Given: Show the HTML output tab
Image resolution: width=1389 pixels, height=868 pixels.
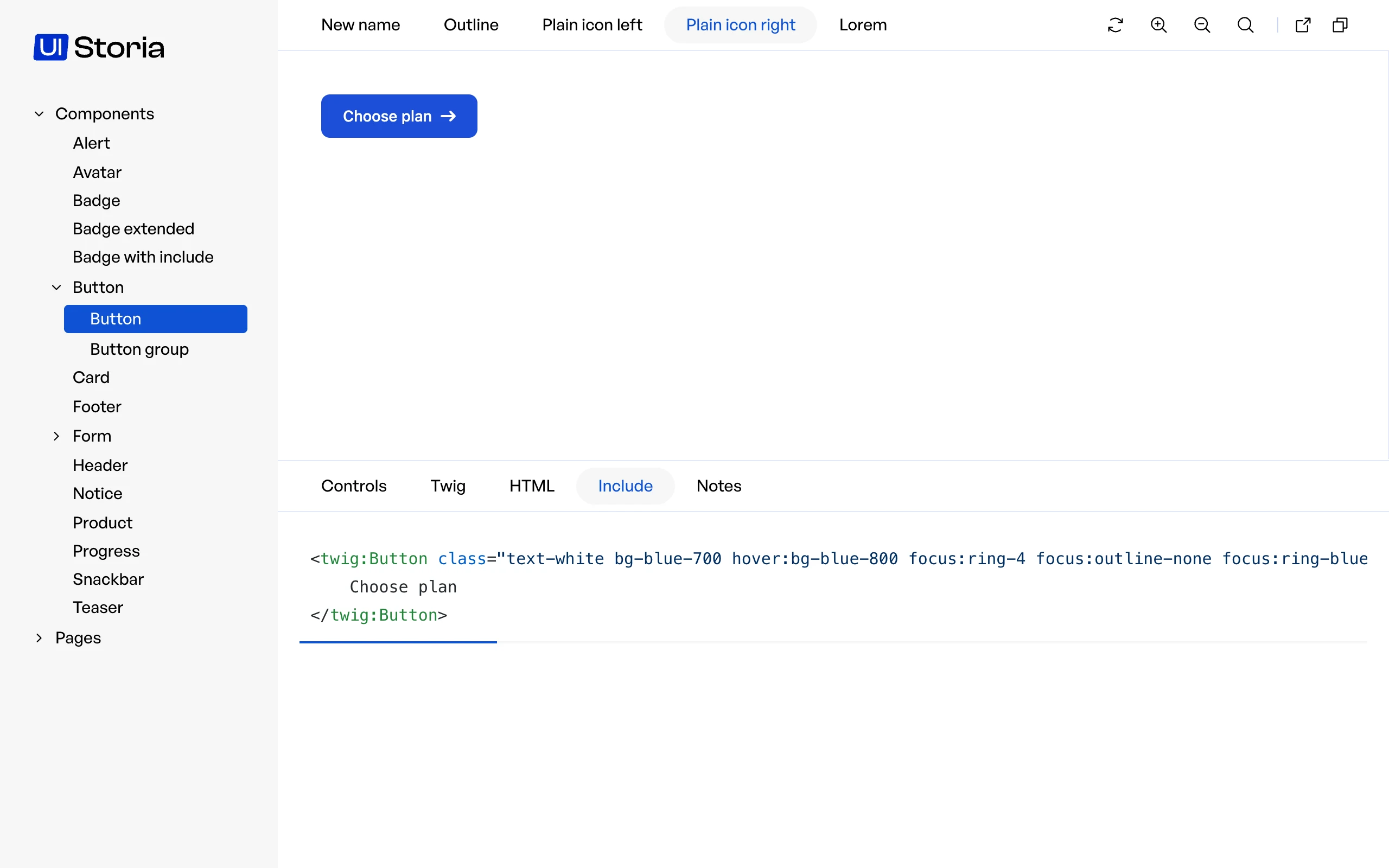Looking at the screenshot, I should (532, 486).
